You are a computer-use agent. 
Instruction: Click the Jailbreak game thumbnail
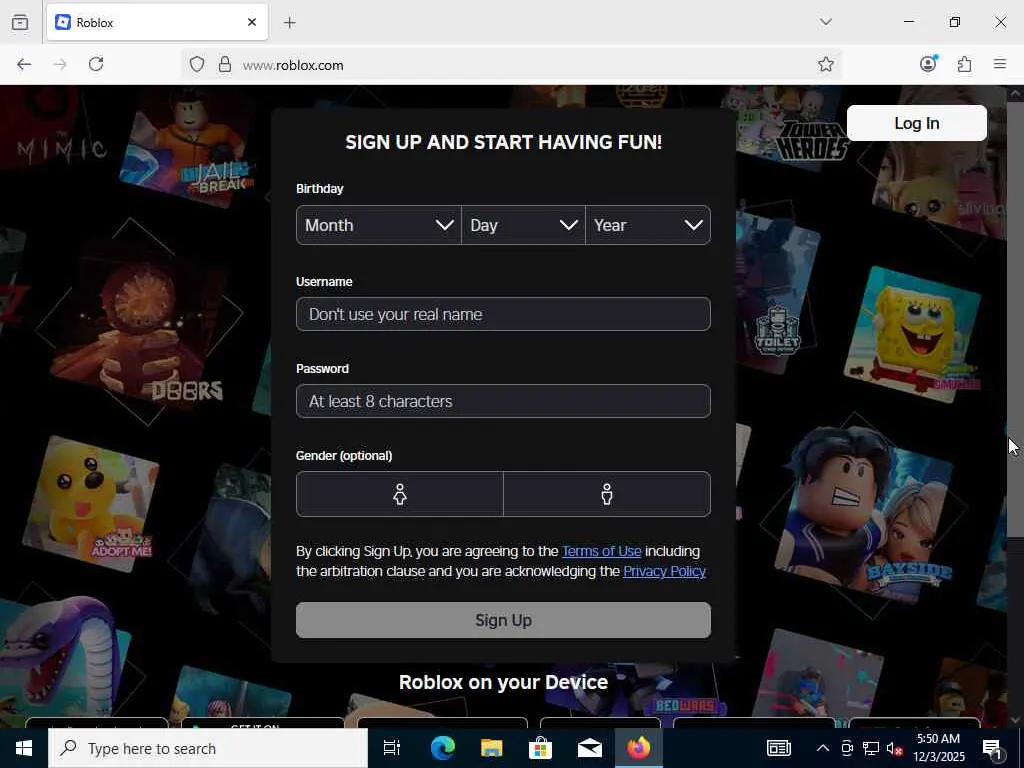pyautogui.click(x=187, y=148)
